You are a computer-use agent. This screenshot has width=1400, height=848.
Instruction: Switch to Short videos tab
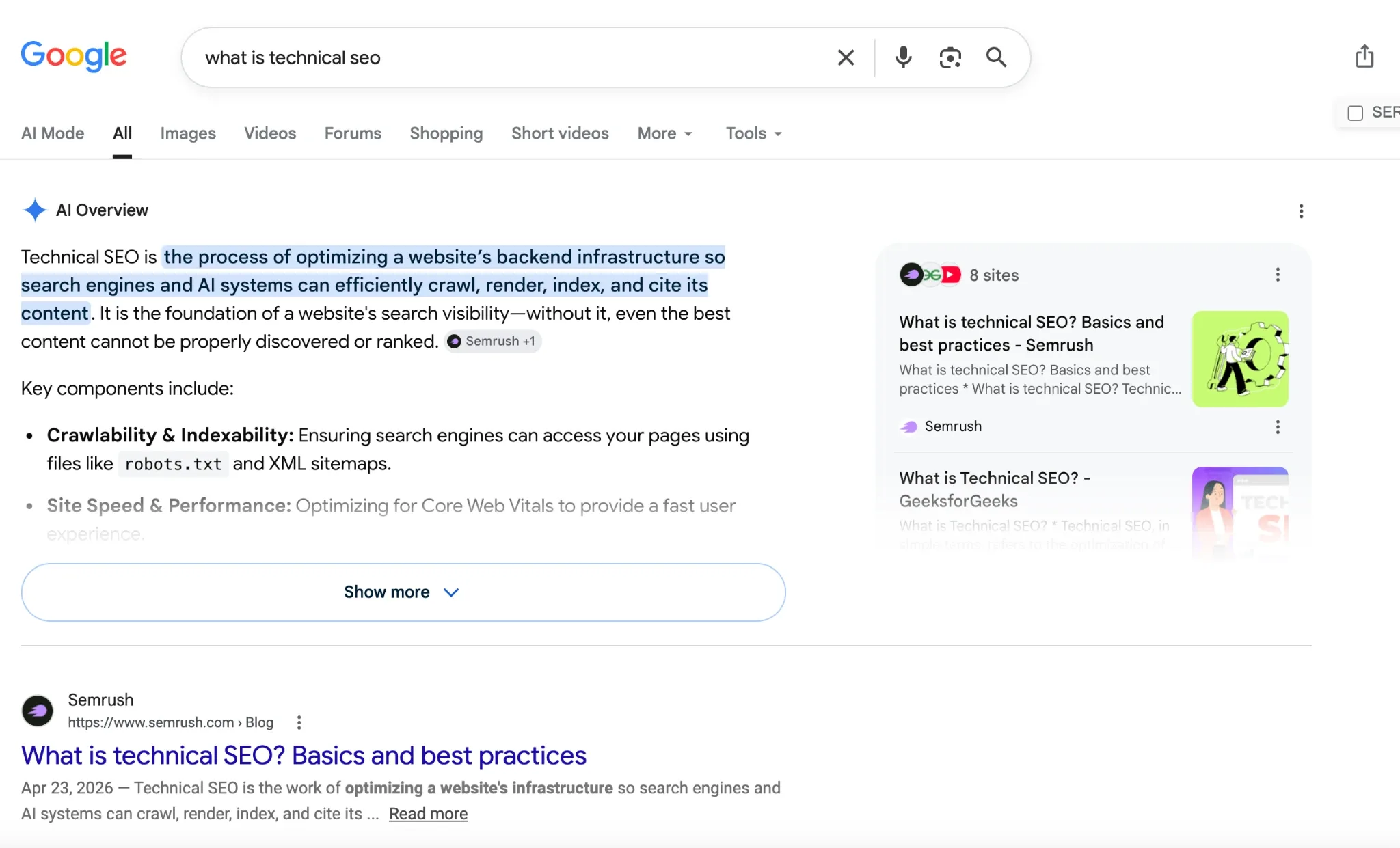[x=560, y=133]
